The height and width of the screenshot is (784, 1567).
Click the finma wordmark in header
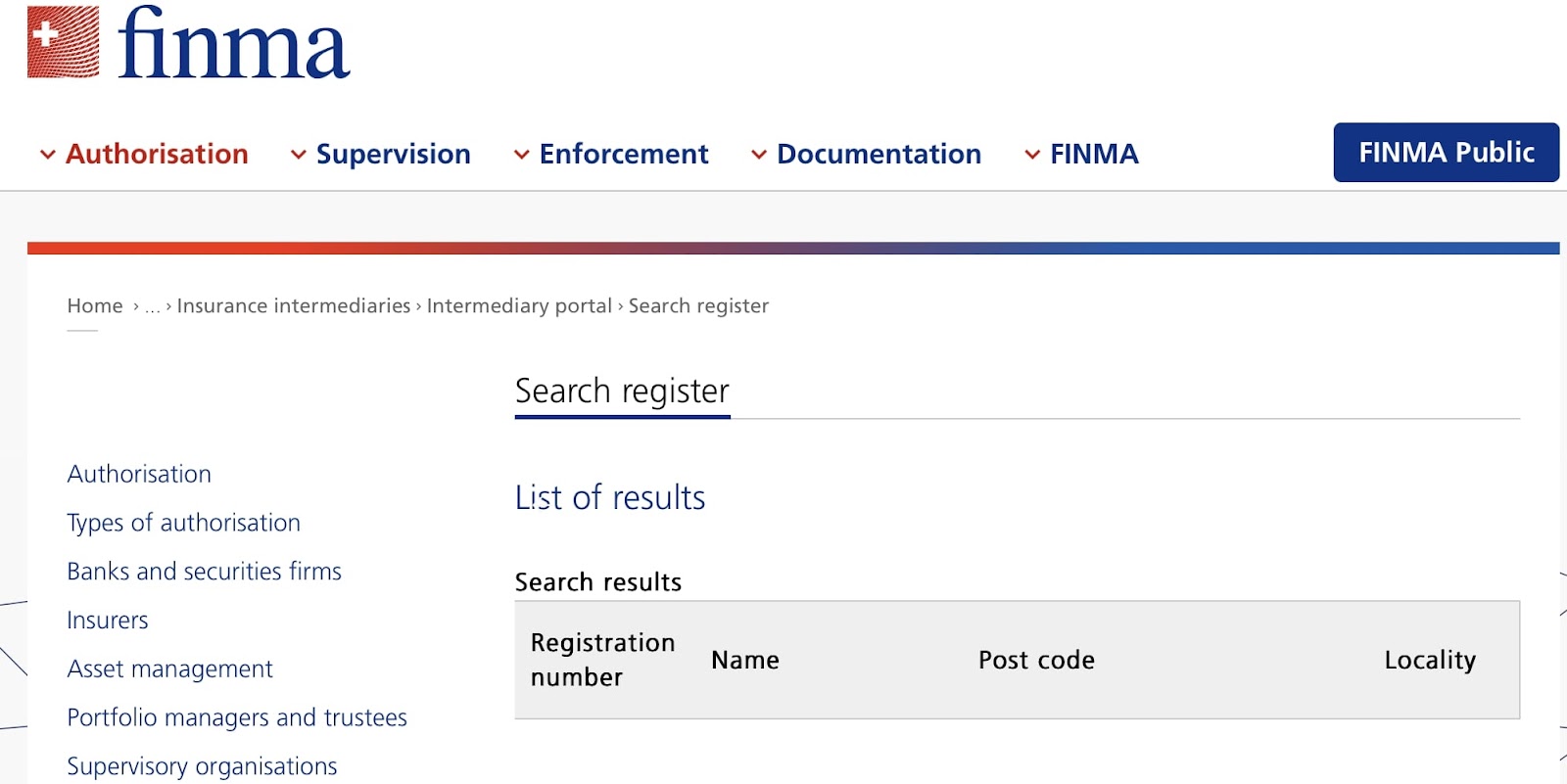[233, 41]
